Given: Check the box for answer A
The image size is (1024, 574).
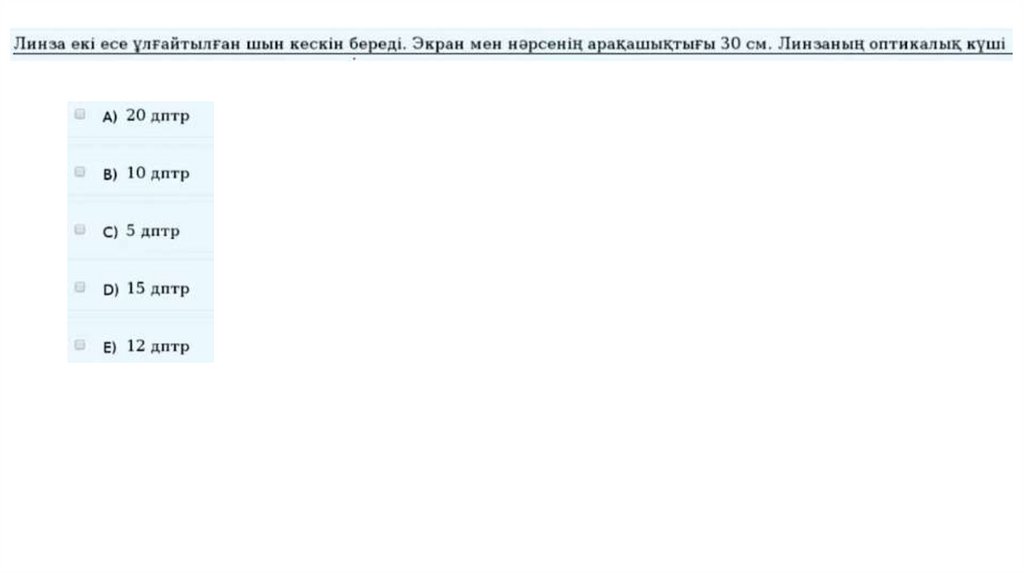Looking at the screenshot, I should point(80,114).
